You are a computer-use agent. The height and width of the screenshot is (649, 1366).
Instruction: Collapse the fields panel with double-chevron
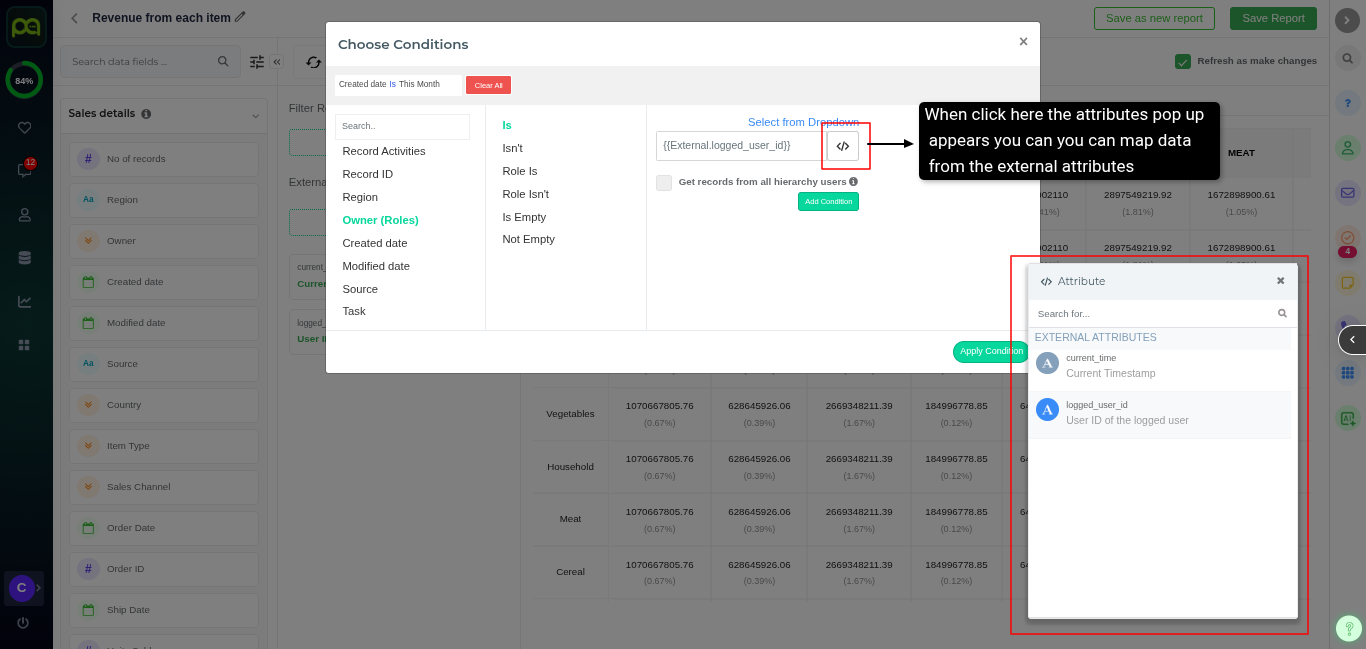point(277,62)
